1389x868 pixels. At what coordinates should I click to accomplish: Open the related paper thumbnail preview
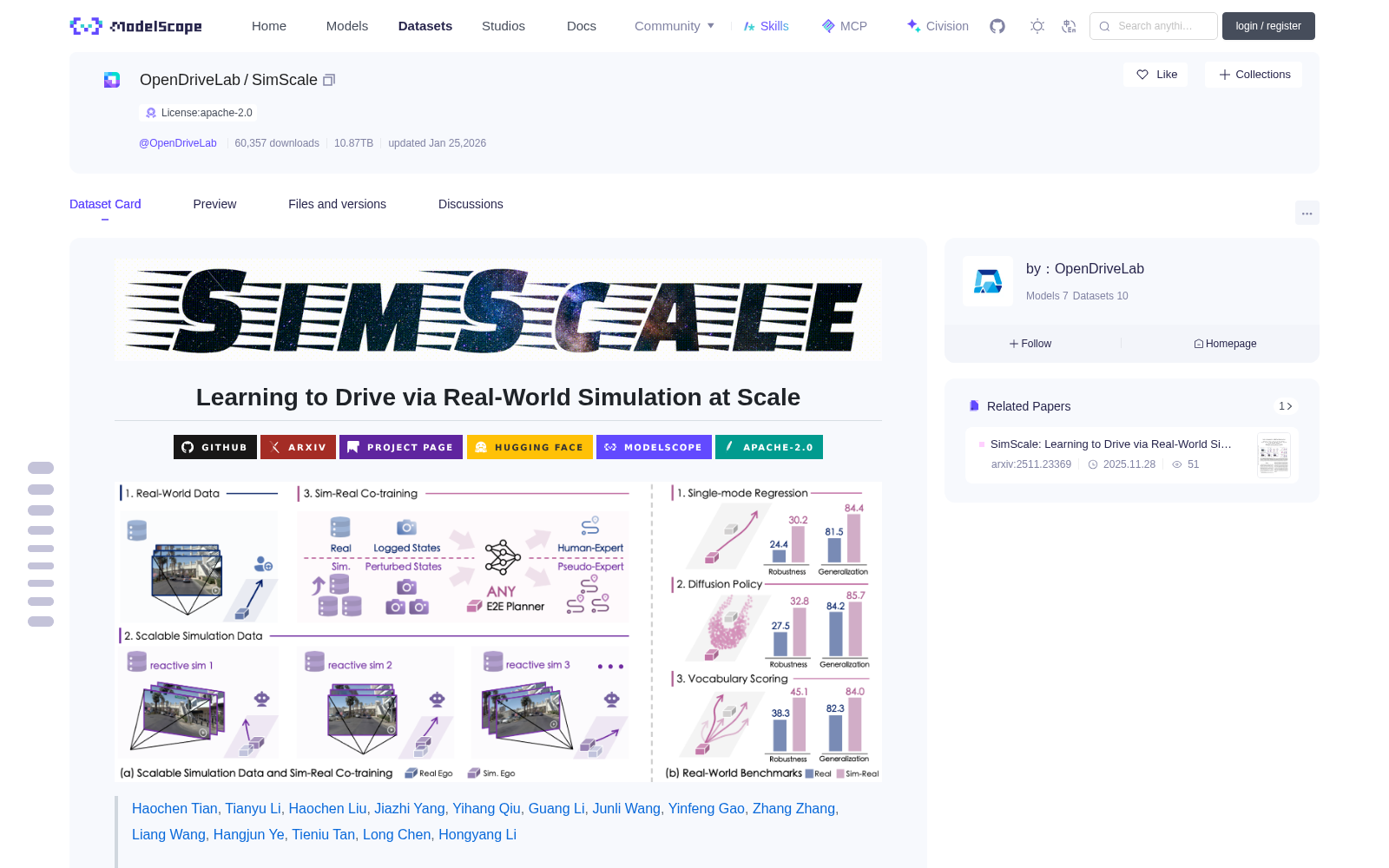1274,455
